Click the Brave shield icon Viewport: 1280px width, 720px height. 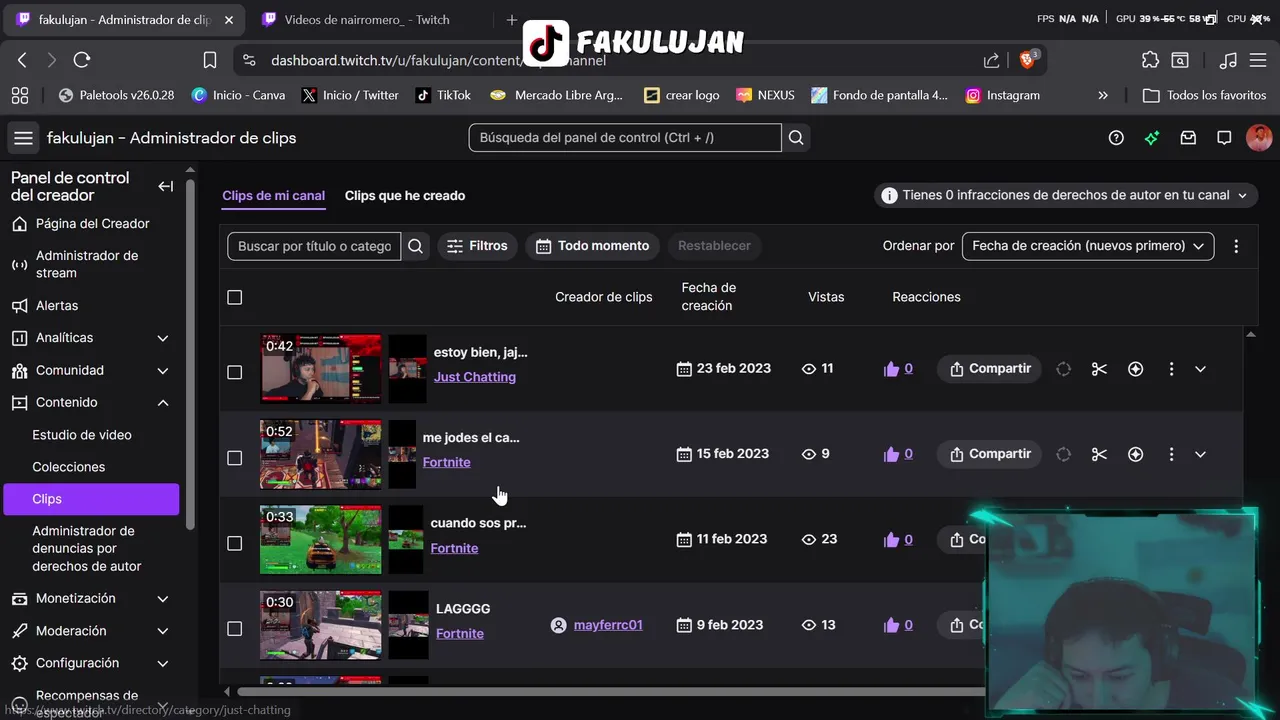click(1028, 60)
